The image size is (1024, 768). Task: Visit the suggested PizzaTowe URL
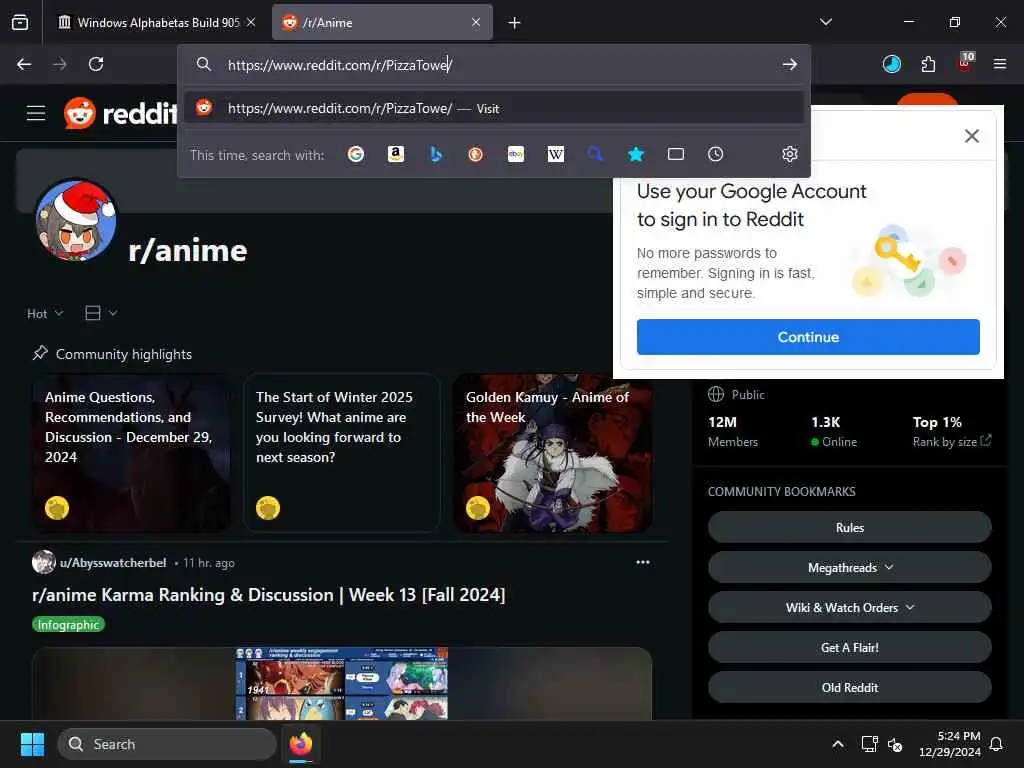(x=494, y=108)
